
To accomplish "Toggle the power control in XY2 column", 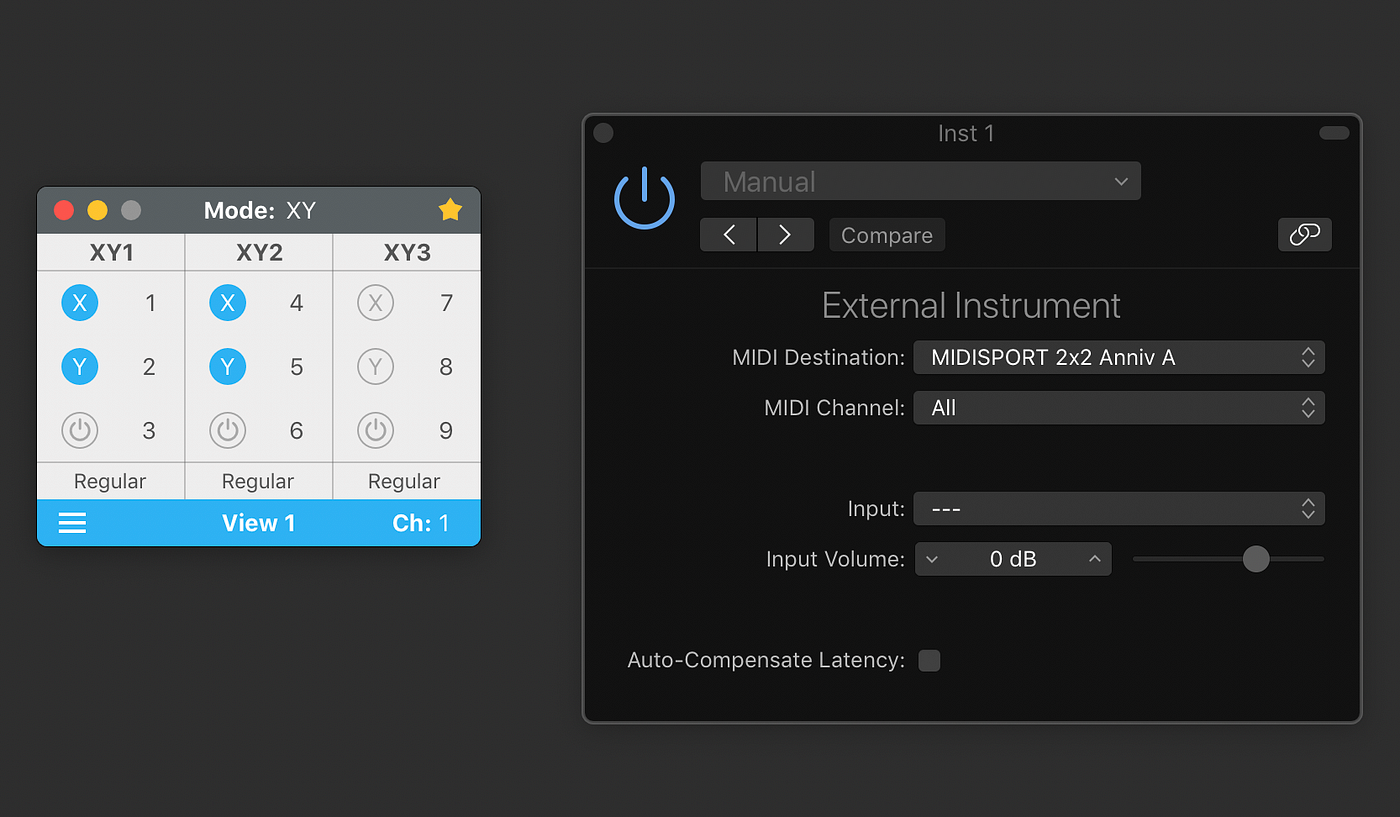I will click(227, 430).
